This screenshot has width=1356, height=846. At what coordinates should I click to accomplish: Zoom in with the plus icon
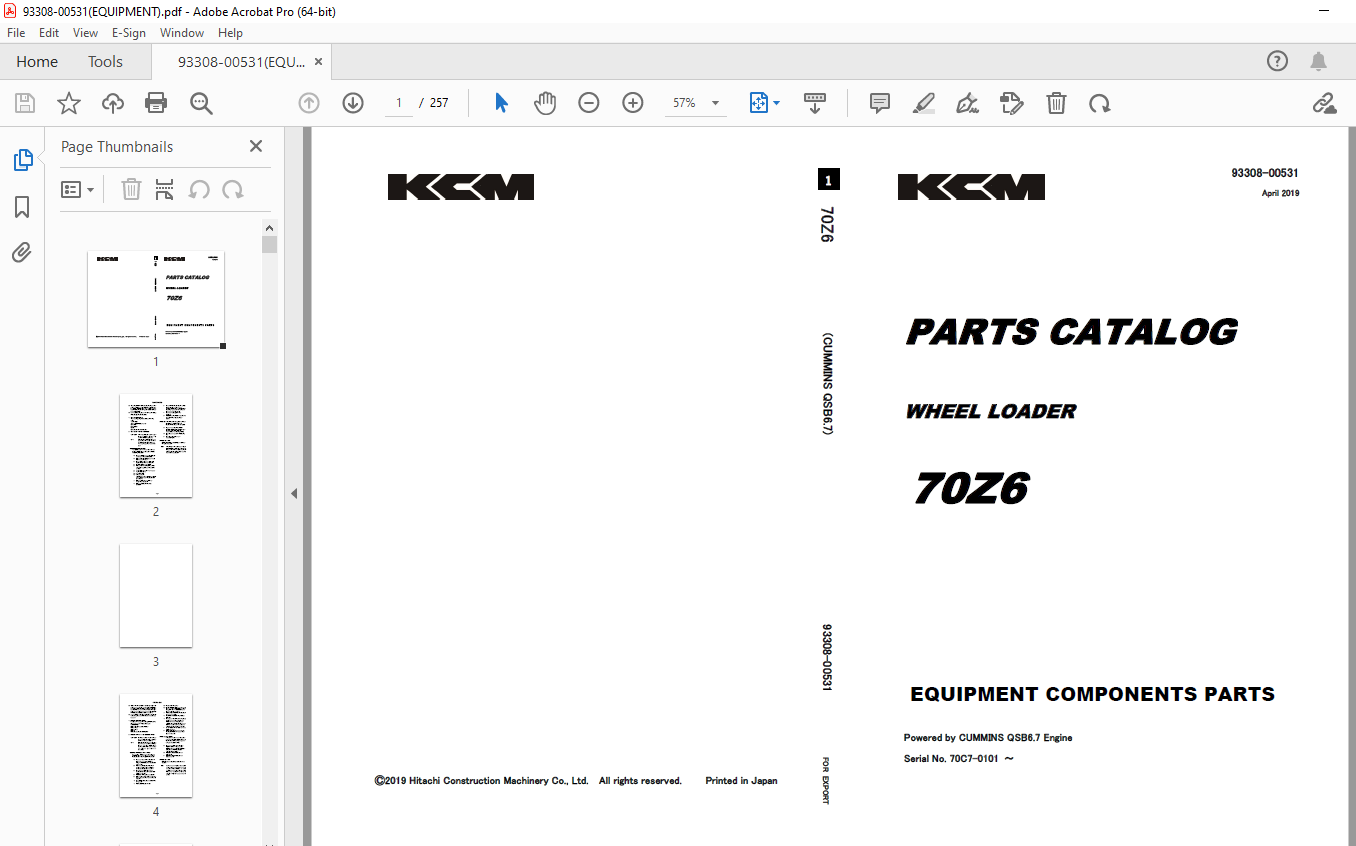click(633, 103)
